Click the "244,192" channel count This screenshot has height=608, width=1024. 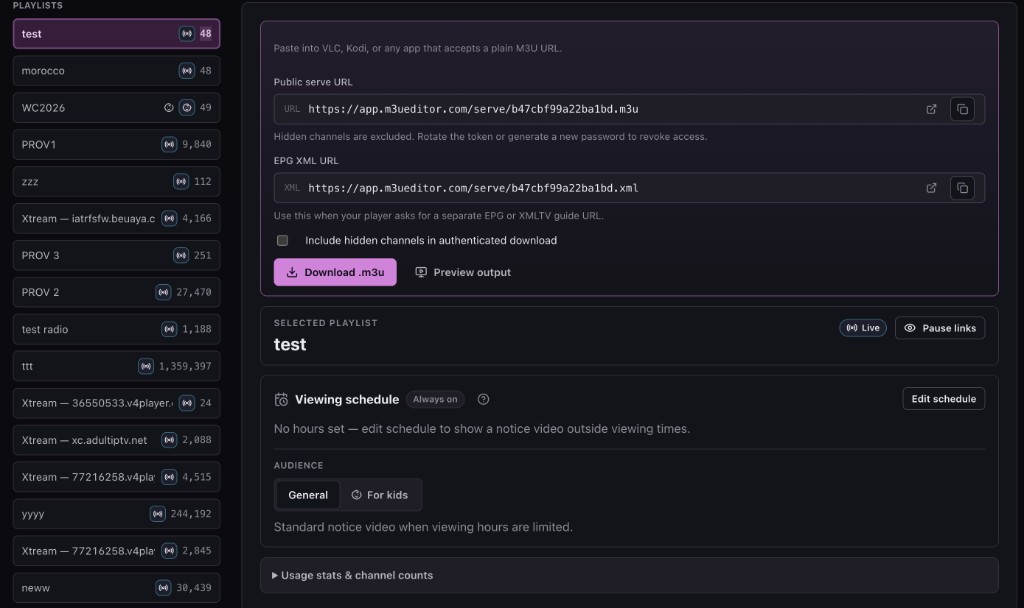tap(191, 514)
